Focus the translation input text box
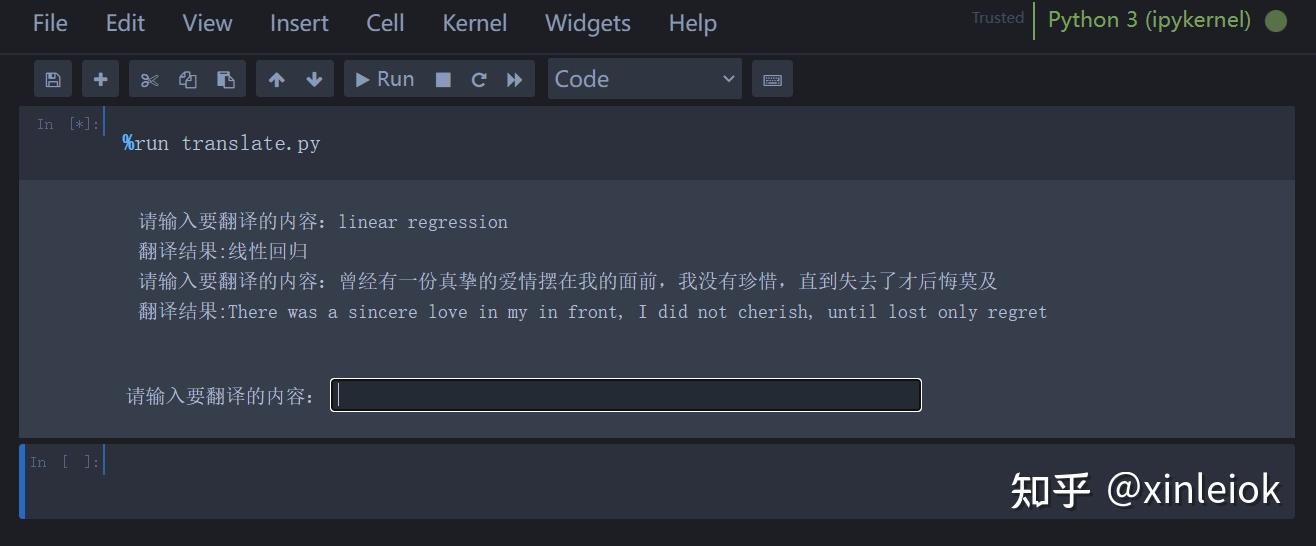This screenshot has height=546, width=1316. (626, 395)
